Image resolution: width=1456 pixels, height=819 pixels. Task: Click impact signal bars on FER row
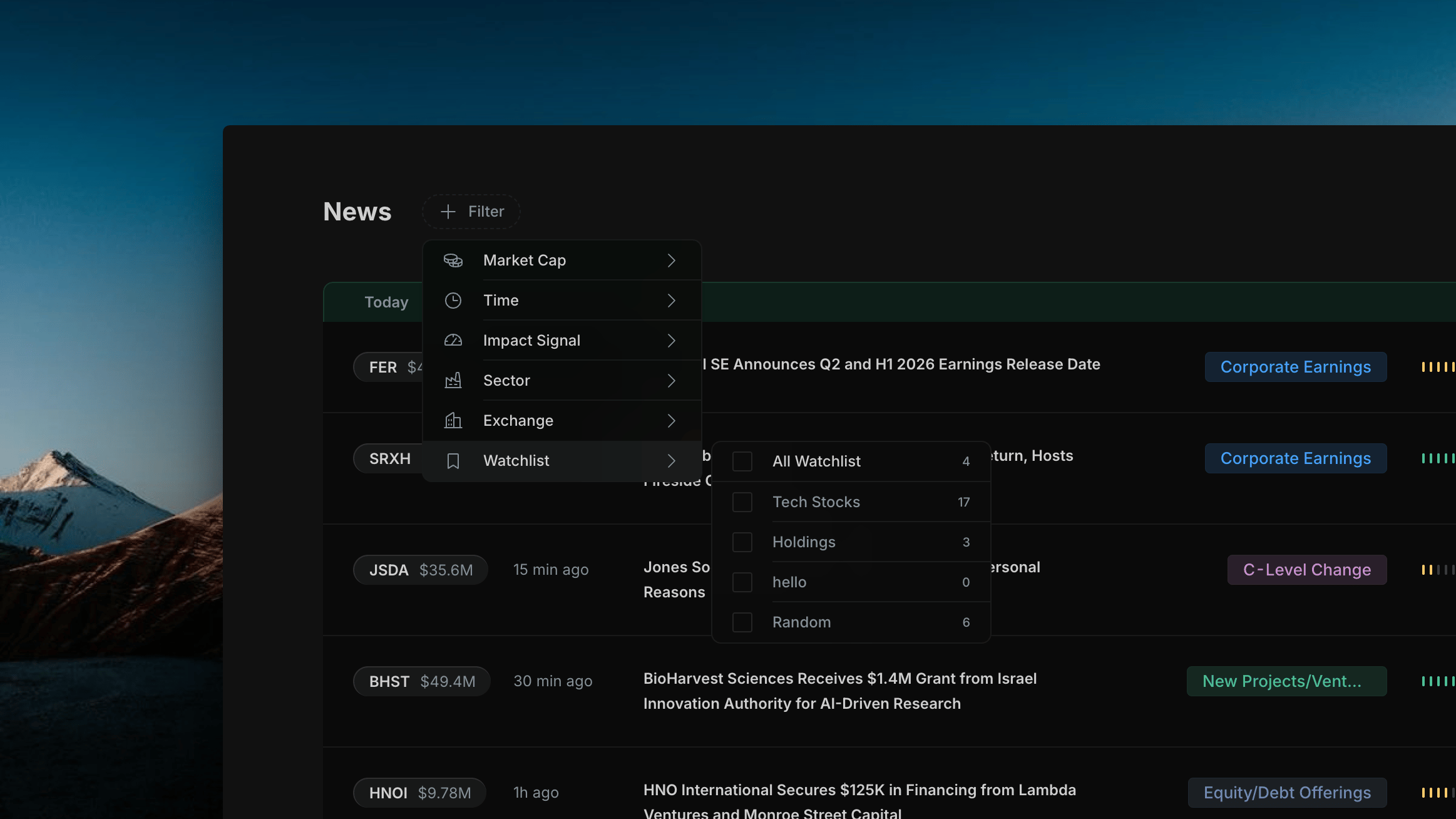click(x=1438, y=367)
